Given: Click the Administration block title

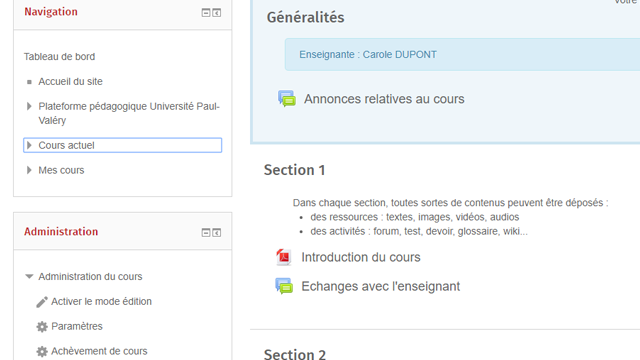Looking at the screenshot, I should pyautogui.click(x=61, y=232).
